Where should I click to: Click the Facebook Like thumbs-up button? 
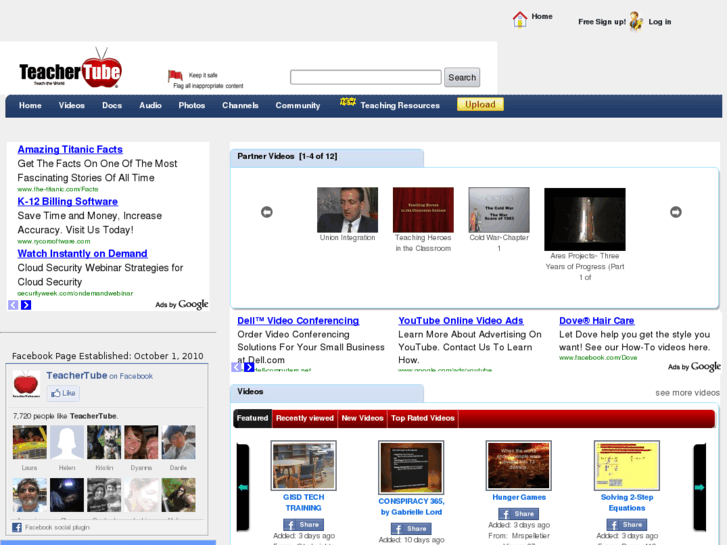tap(63, 393)
